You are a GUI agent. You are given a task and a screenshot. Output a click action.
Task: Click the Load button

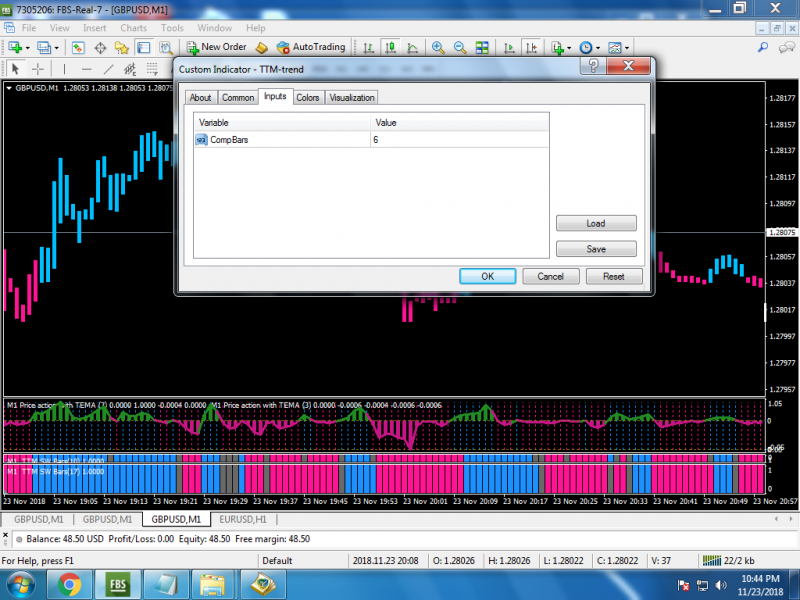click(596, 223)
